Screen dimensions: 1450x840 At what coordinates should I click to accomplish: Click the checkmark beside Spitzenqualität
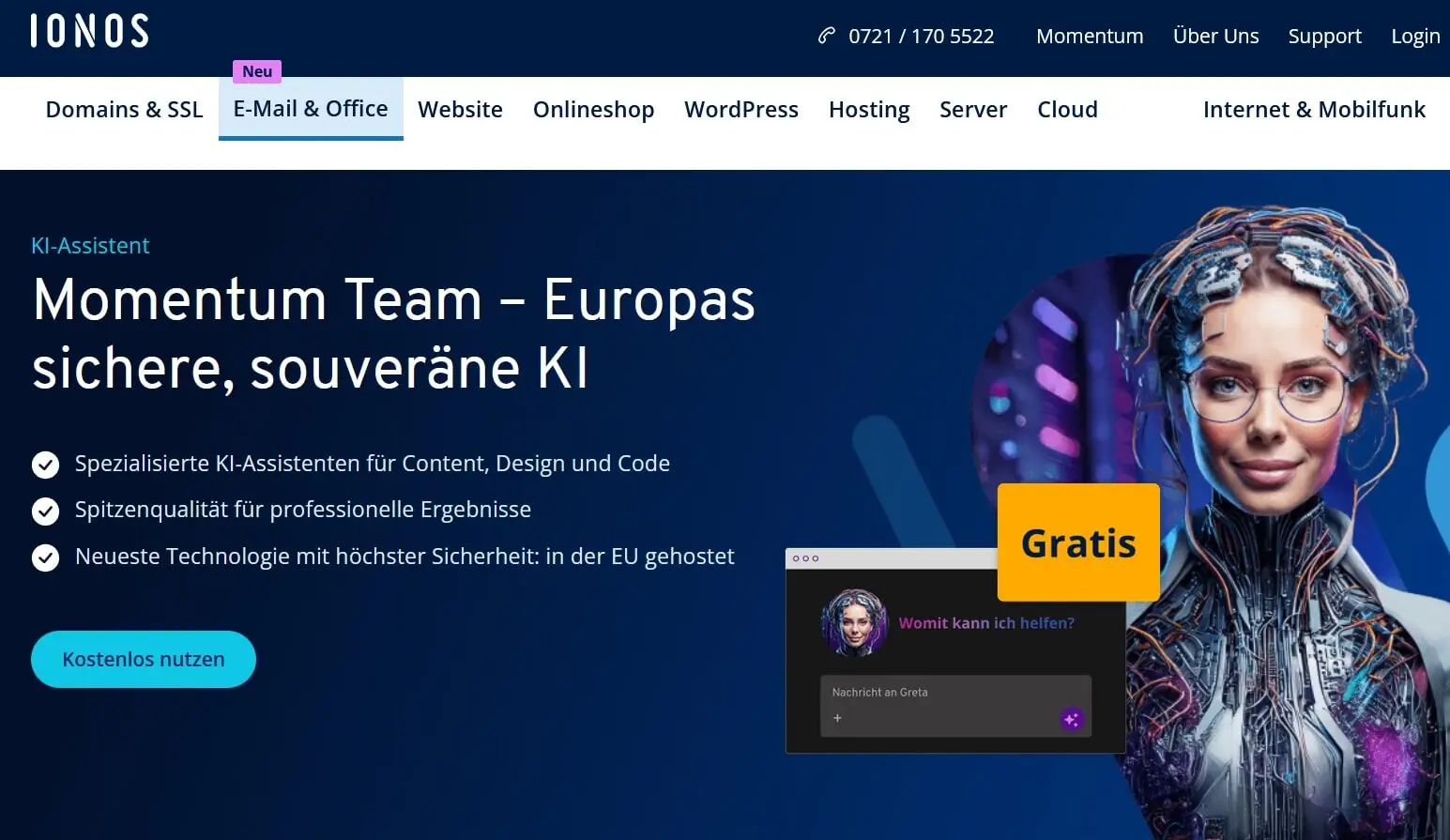(45, 511)
